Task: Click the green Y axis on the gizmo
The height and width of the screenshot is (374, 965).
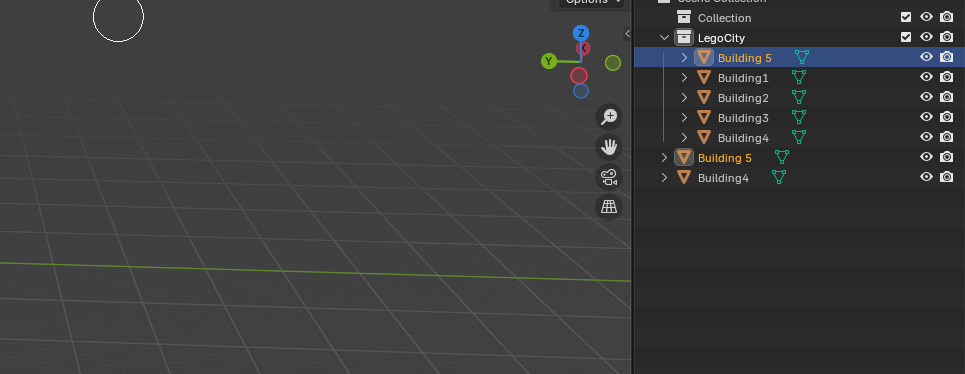Action: tap(548, 61)
